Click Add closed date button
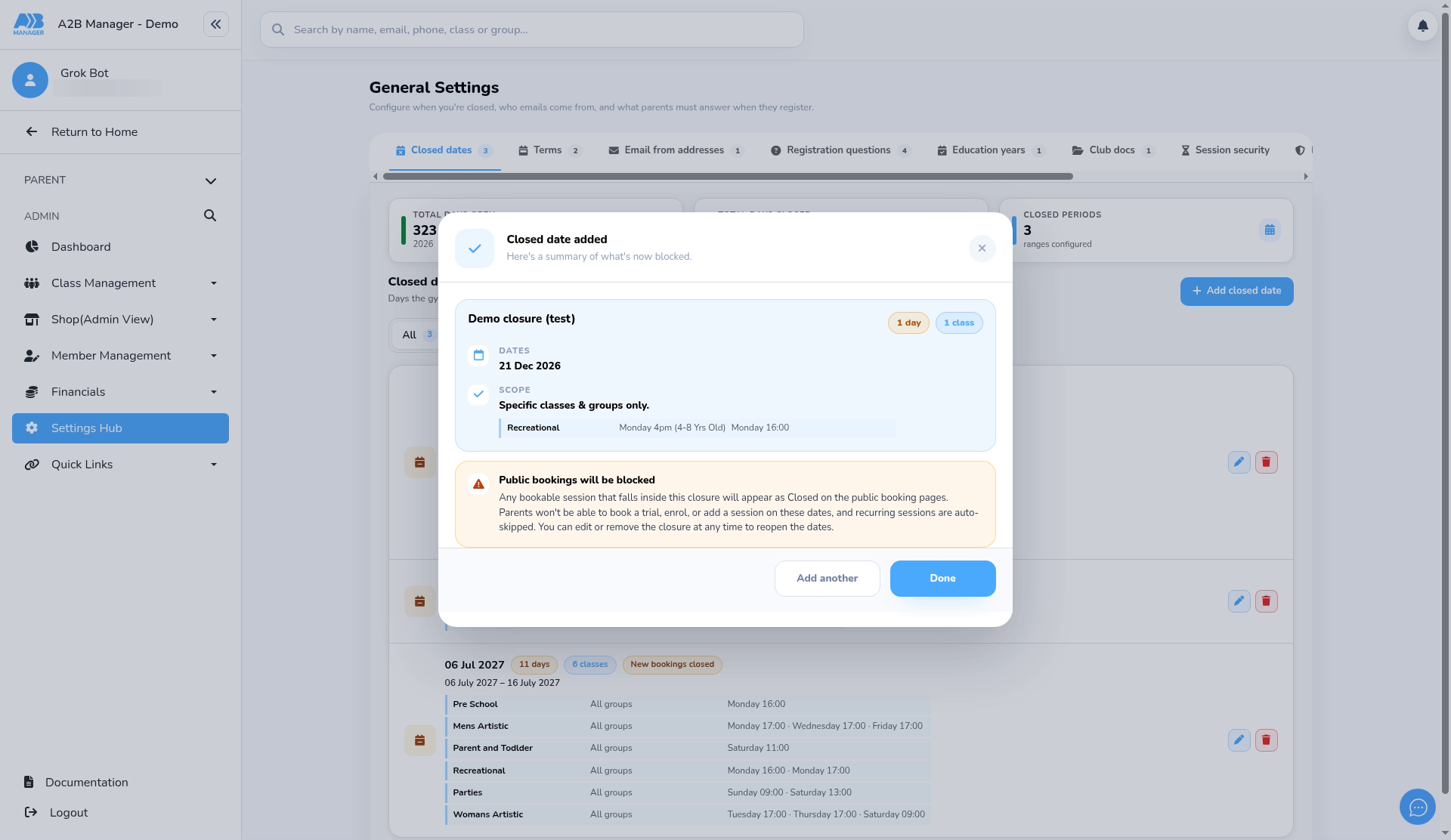Viewport: 1451px width, 840px height. (1236, 292)
